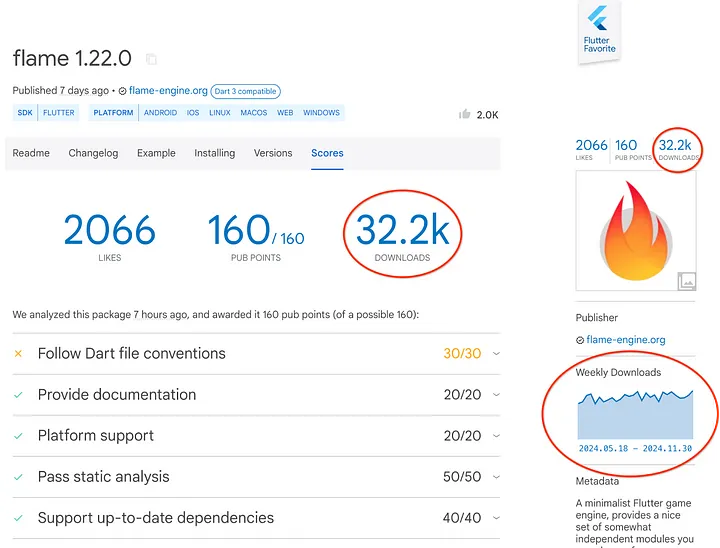Expand Platform support section chevron
The image size is (720, 548).
click(496, 435)
